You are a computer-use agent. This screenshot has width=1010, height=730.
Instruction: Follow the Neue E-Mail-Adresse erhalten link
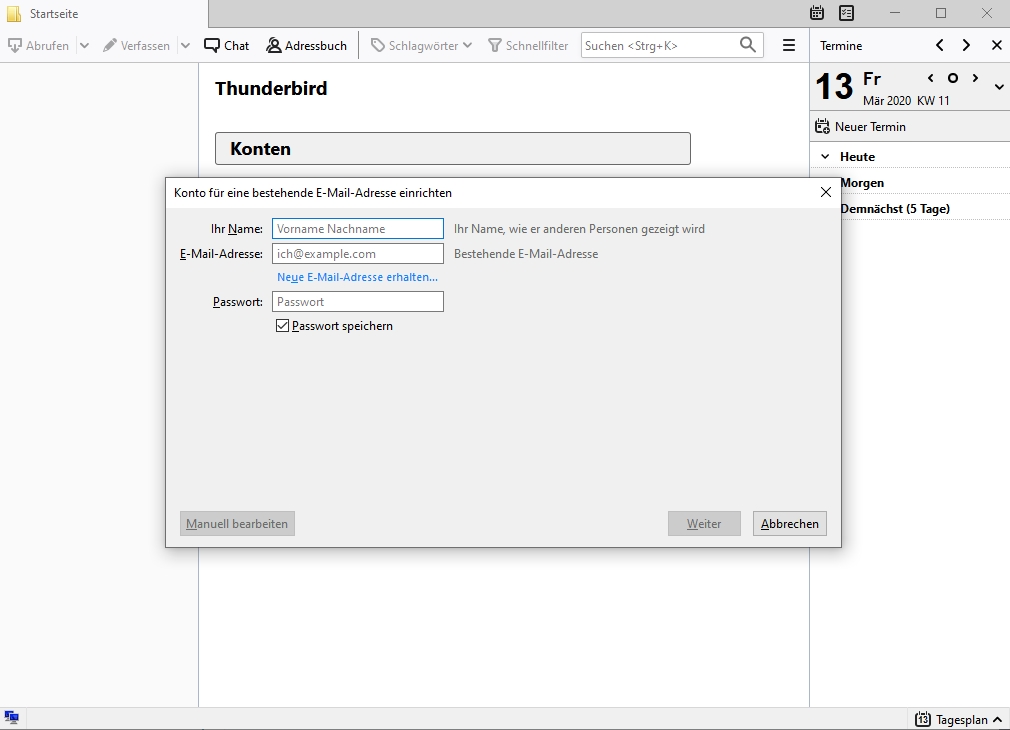(x=357, y=277)
